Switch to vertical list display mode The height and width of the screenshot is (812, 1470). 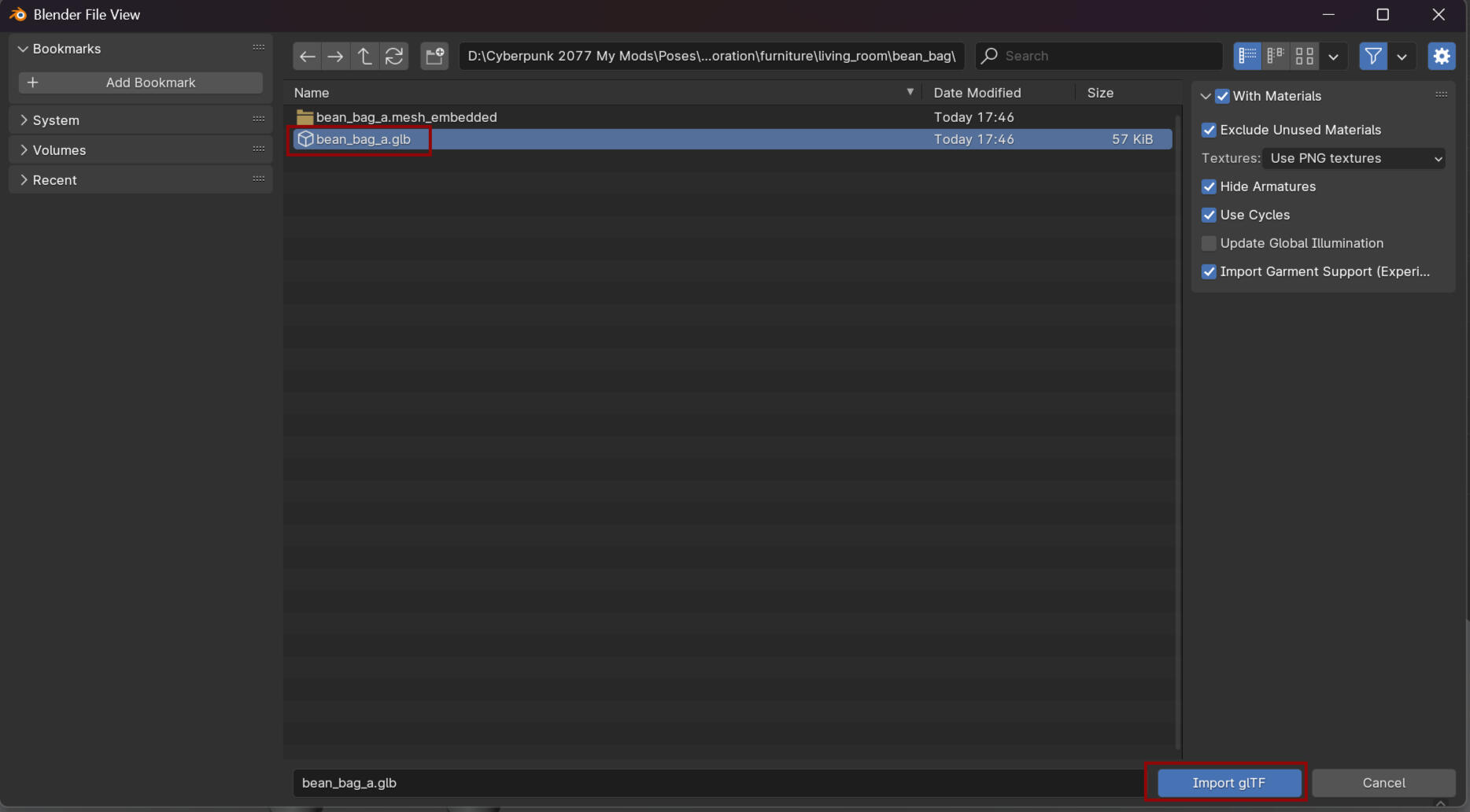(1247, 56)
